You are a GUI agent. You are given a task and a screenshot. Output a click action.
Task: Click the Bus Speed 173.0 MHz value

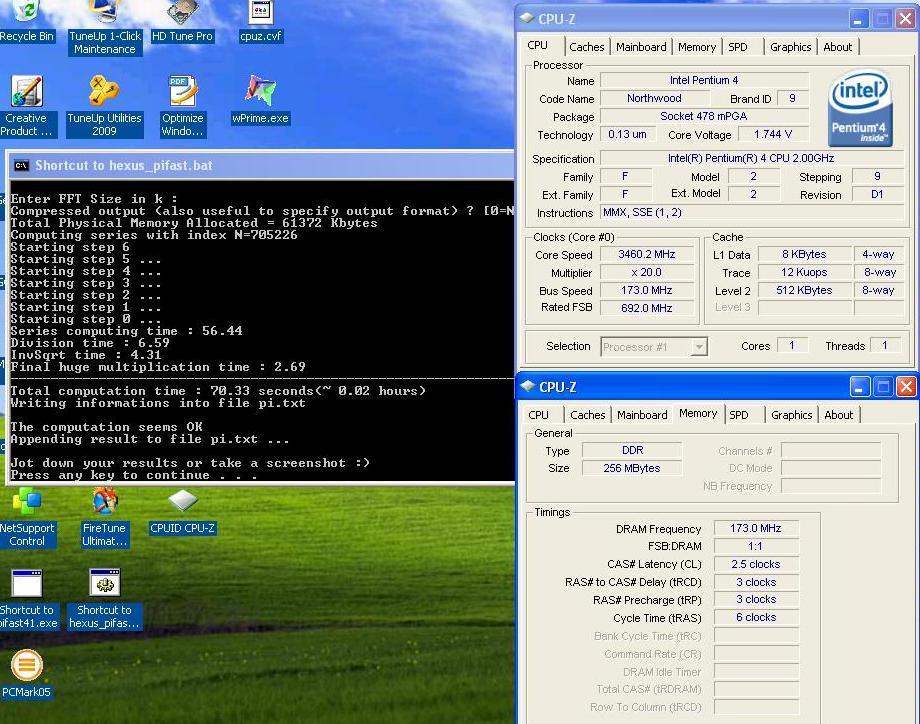click(x=647, y=290)
